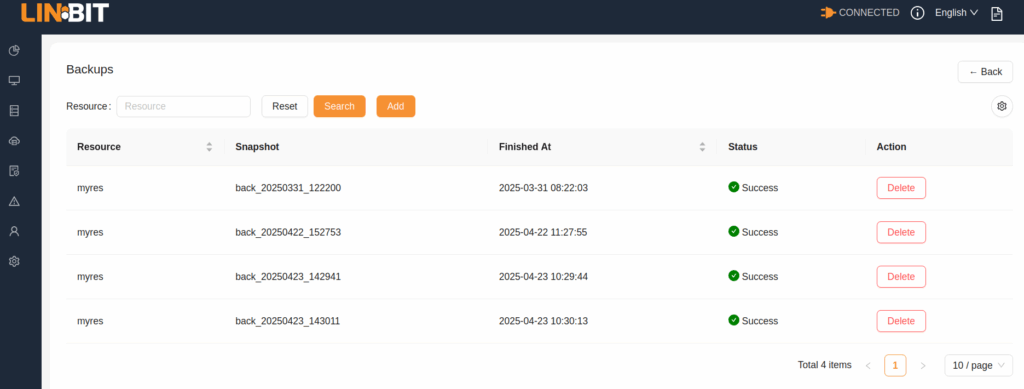Open the 10 / page size dropdown
1024x389 pixels.
pos(978,366)
